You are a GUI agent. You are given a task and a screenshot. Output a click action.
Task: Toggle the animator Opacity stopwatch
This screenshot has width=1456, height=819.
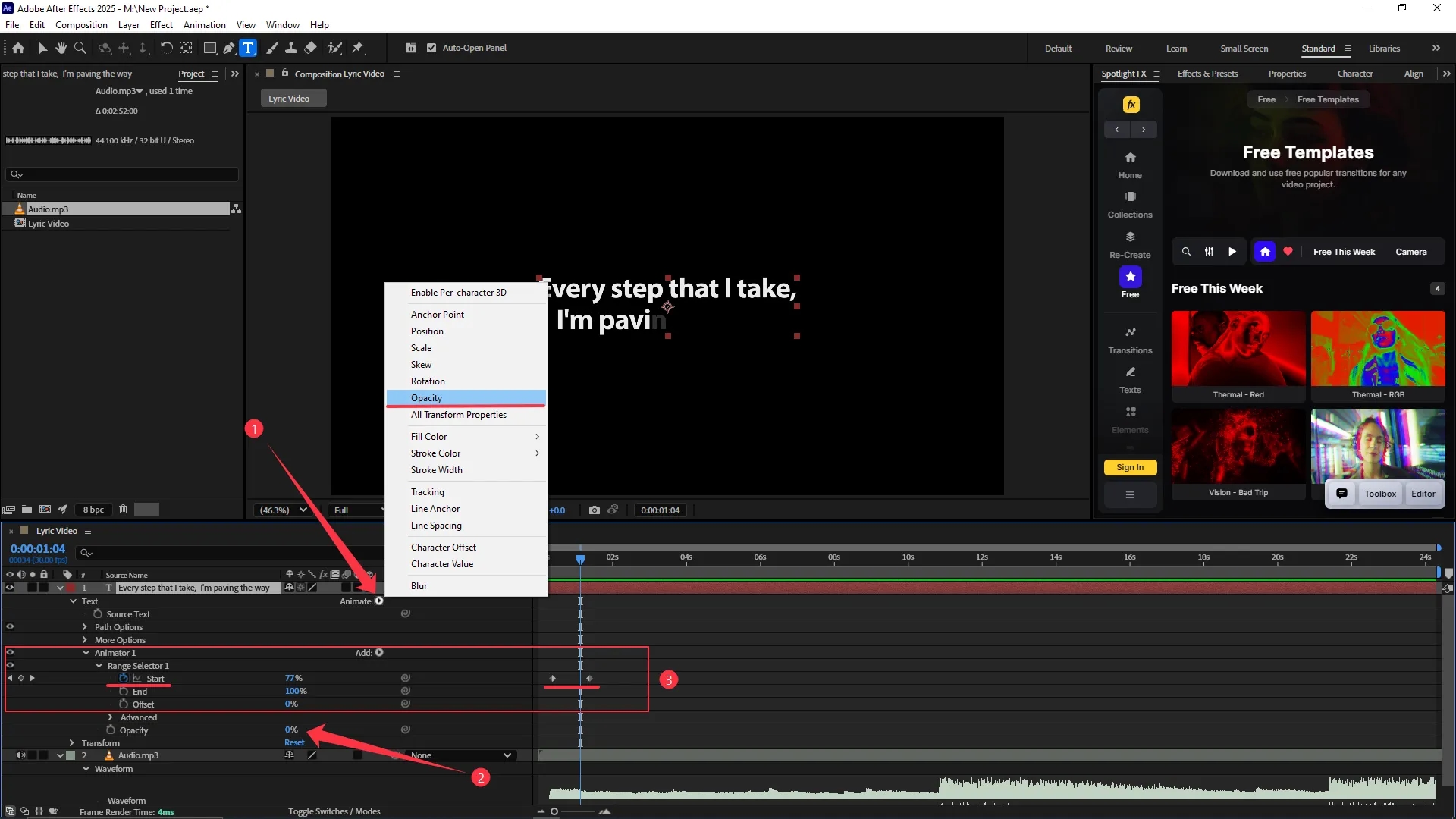[x=111, y=730]
